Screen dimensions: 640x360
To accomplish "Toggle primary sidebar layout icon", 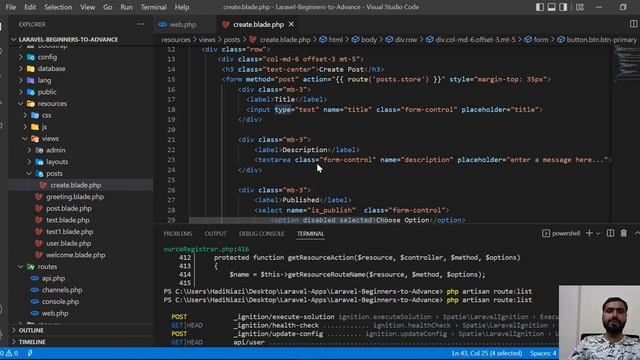I will 540,7.
